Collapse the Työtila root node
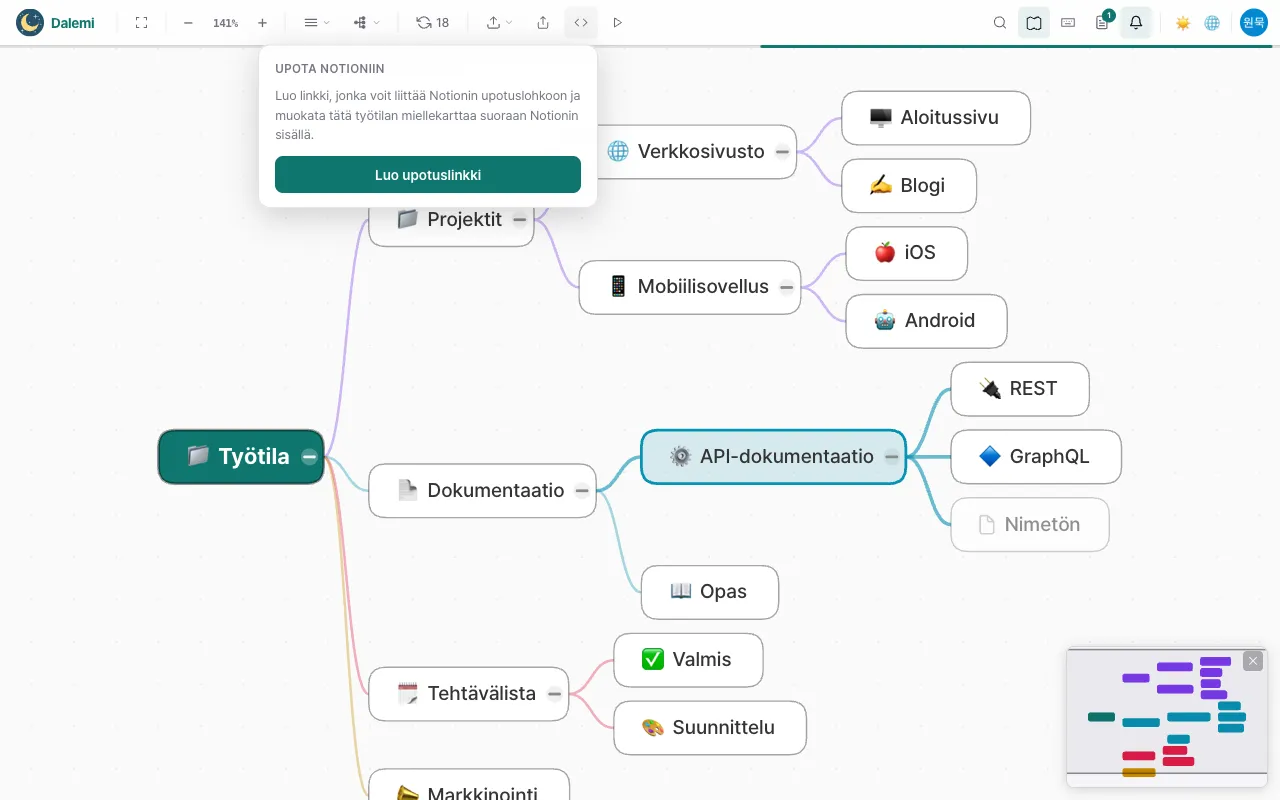1280x800 pixels. click(x=310, y=457)
